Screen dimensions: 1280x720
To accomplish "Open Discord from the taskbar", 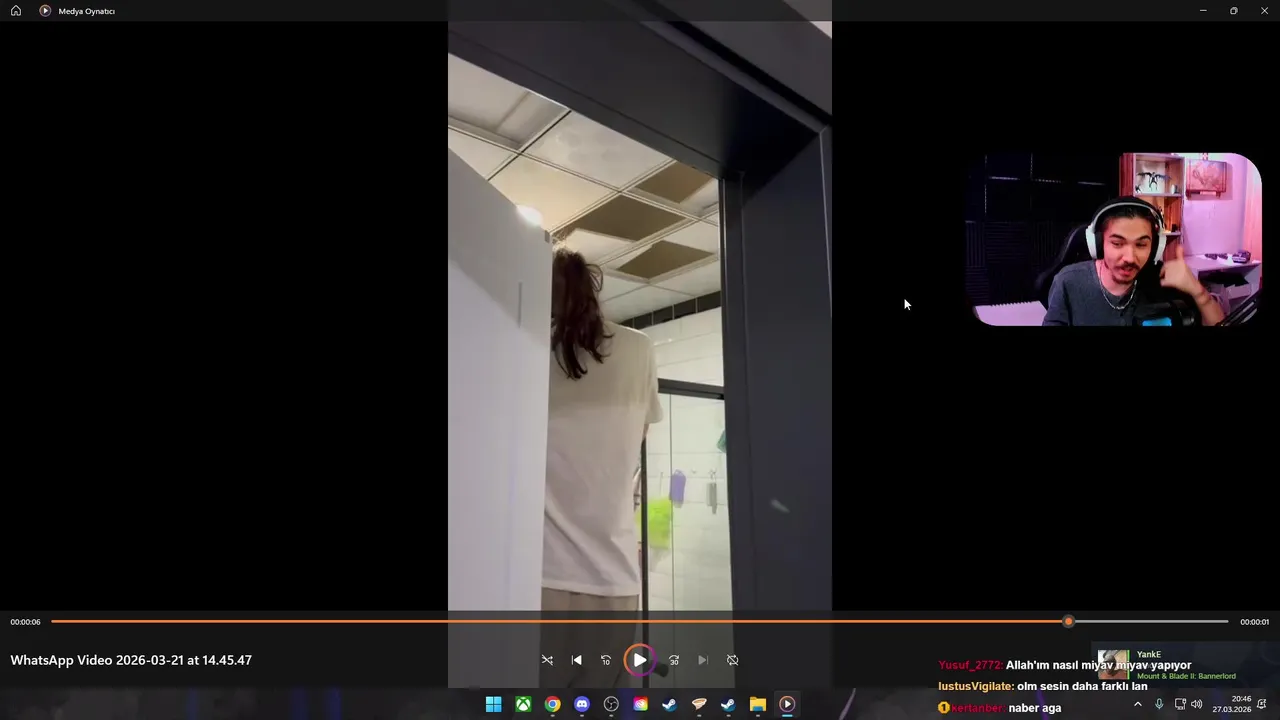I will click(582, 704).
